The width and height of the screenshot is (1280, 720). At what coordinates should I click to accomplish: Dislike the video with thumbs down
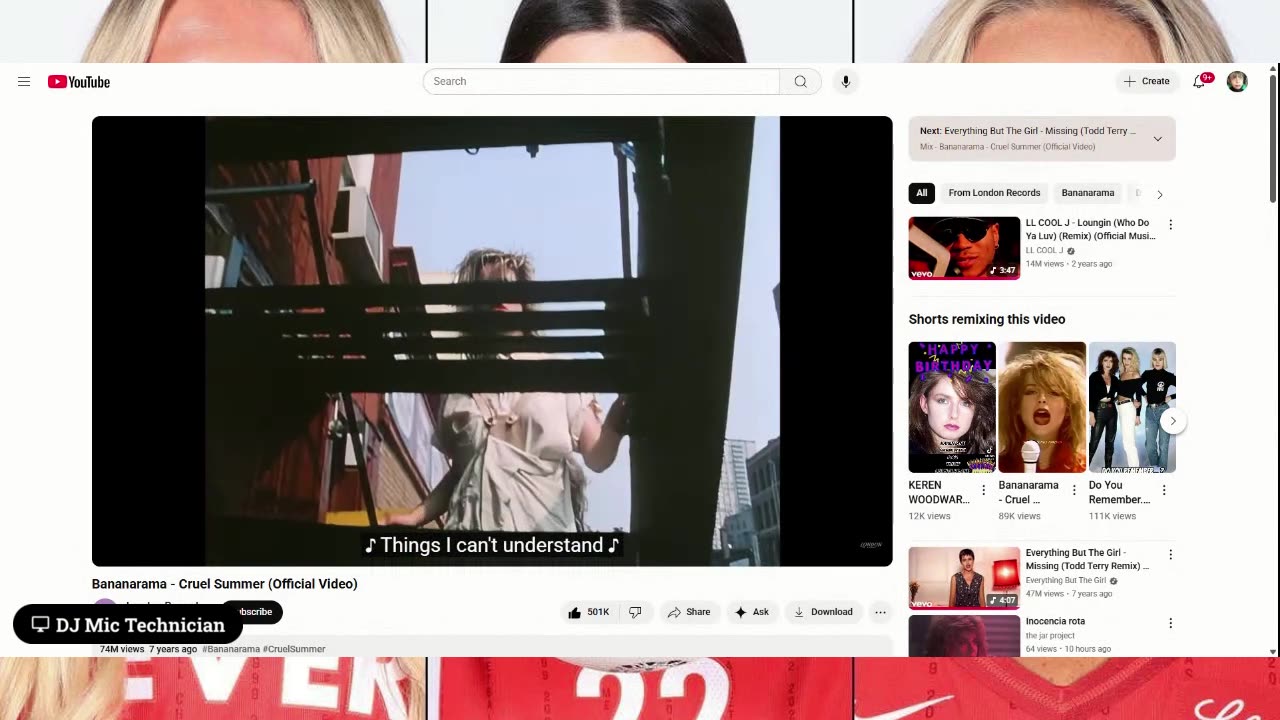[635, 612]
